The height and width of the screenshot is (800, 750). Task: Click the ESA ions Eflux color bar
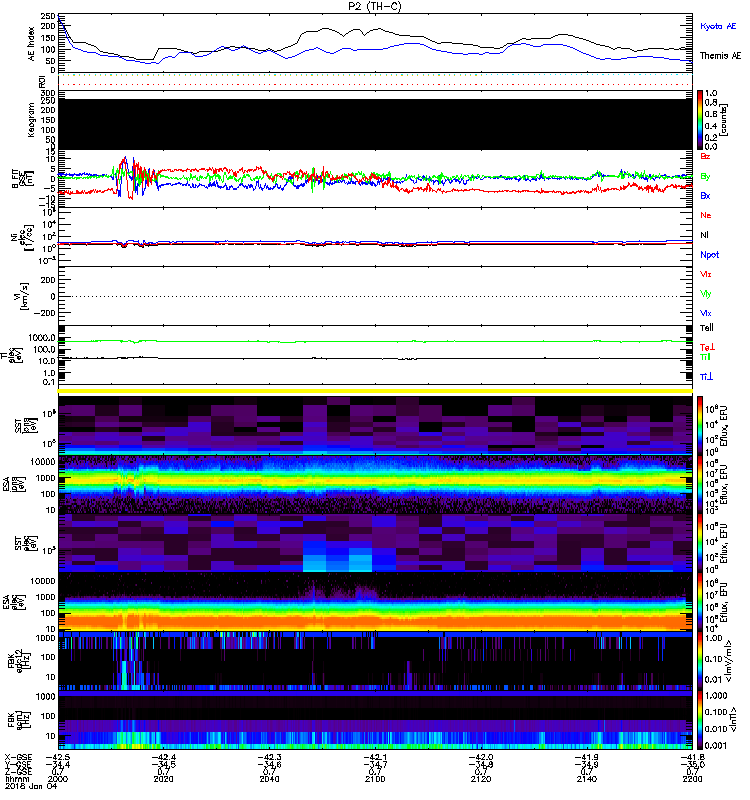click(700, 485)
